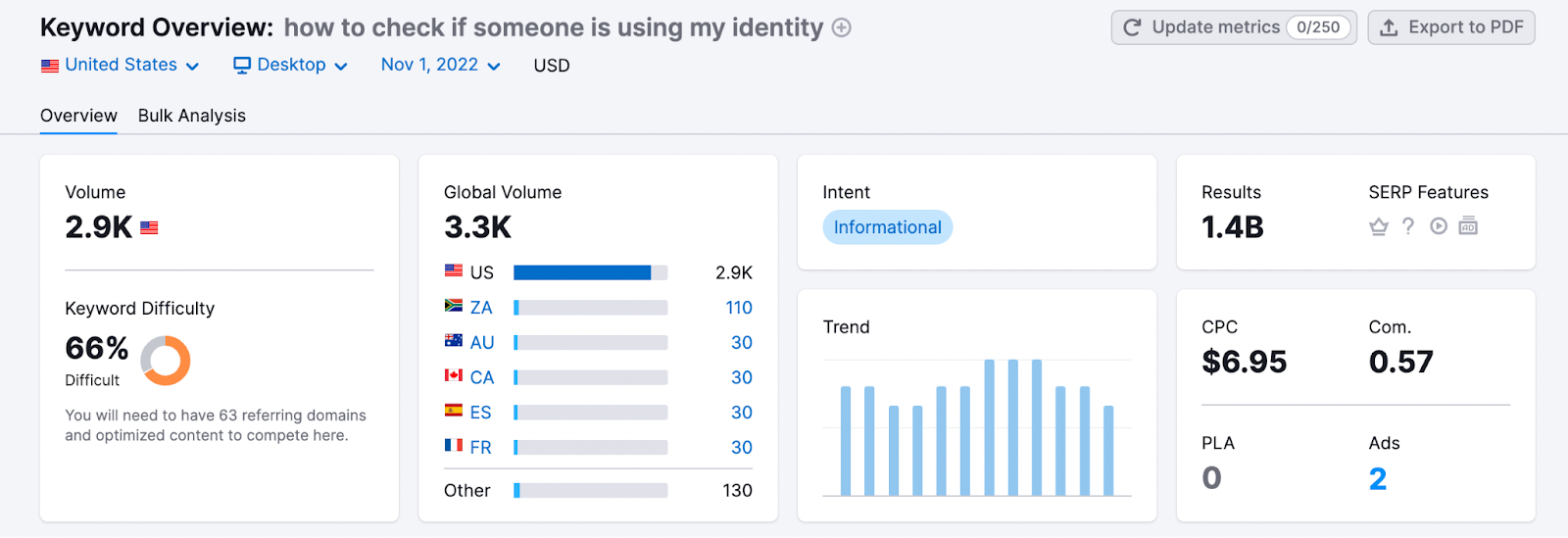Click the Informational intent badge

click(887, 227)
